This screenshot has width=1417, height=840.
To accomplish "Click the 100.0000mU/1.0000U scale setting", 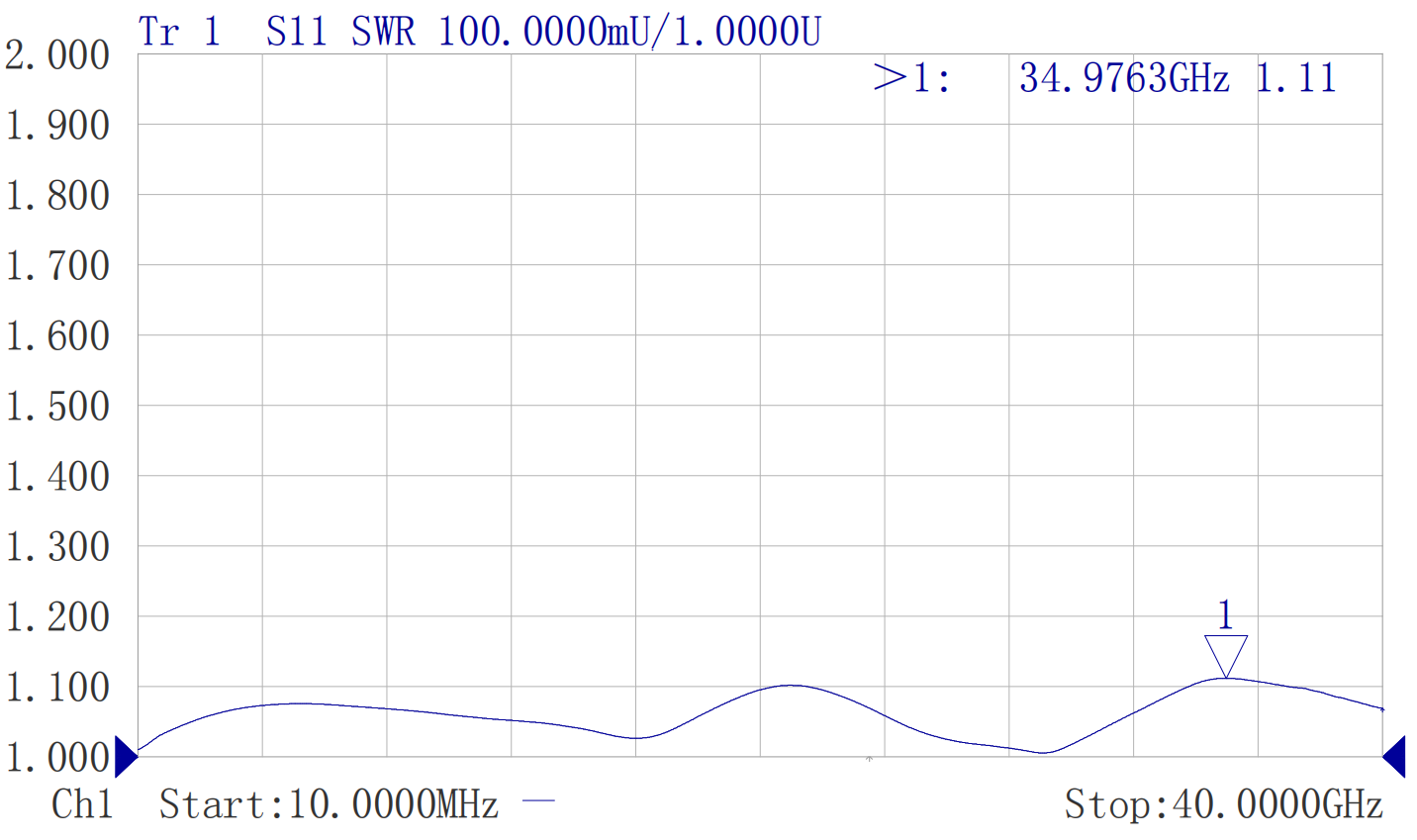I will coord(629,33).
